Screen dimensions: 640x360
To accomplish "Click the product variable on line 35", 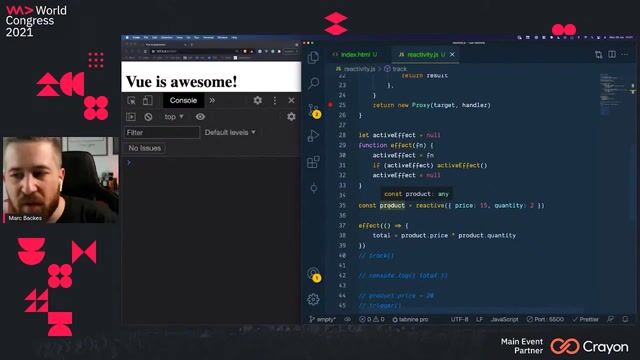I will point(392,205).
